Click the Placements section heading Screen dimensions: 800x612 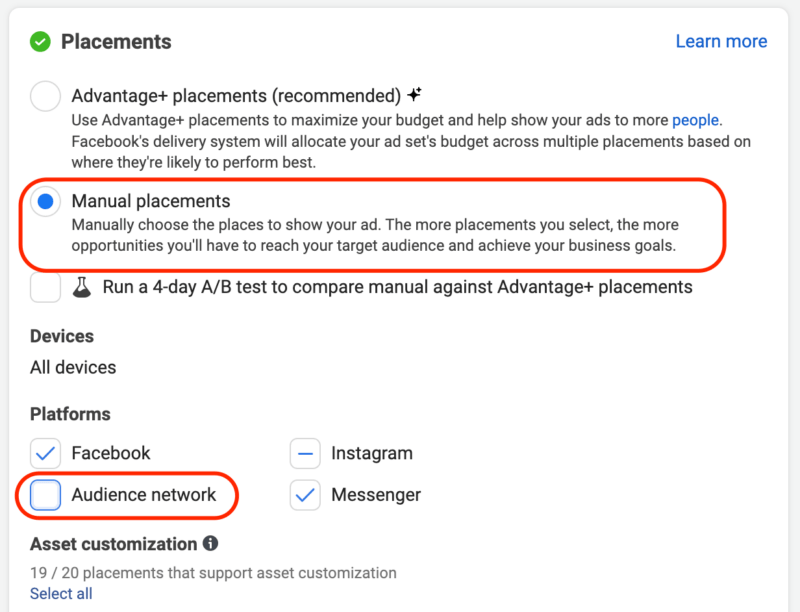click(x=116, y=42)
